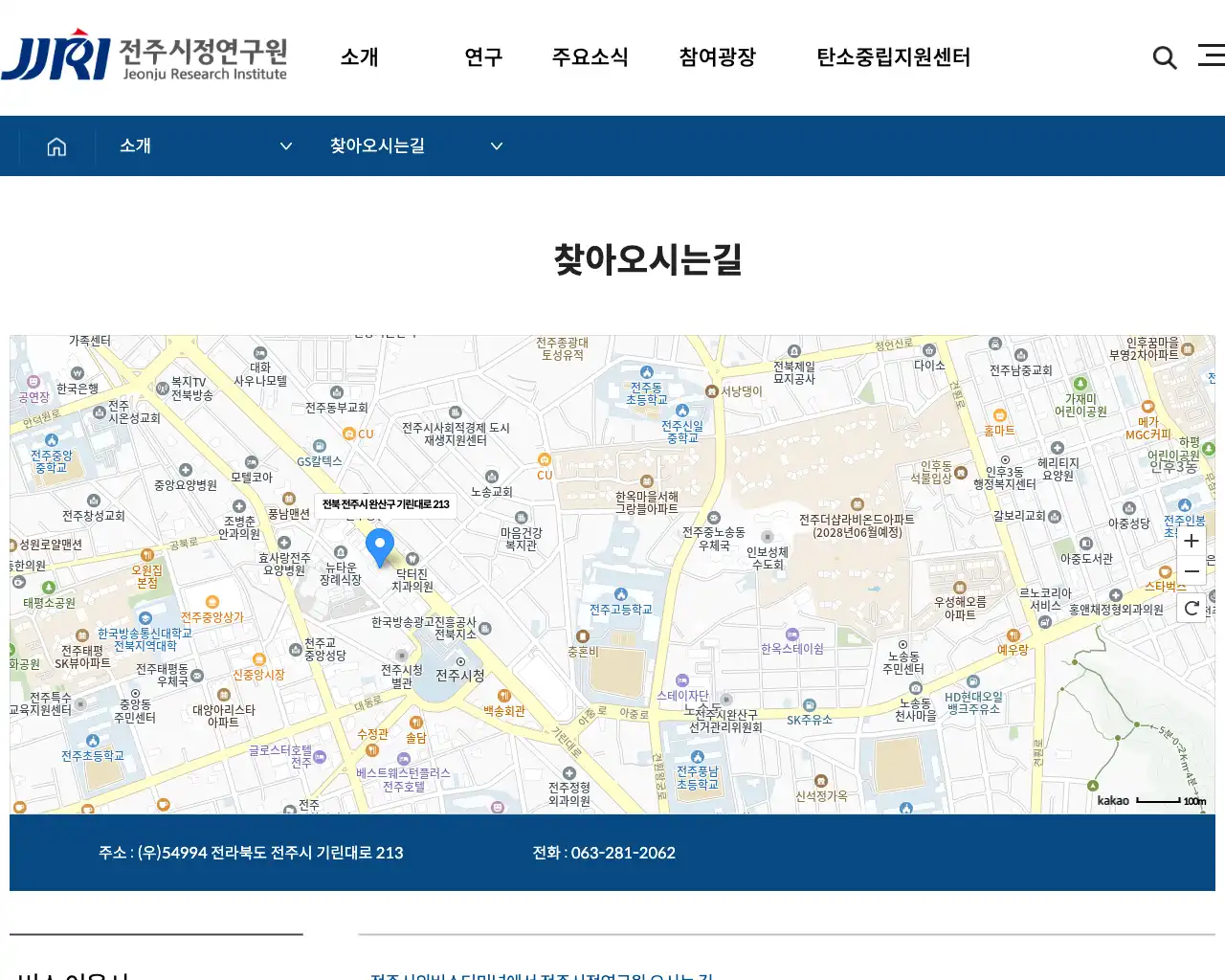Open the 참여광장 menu
The image size is (1225, 980).
click(x=718, y=57)
